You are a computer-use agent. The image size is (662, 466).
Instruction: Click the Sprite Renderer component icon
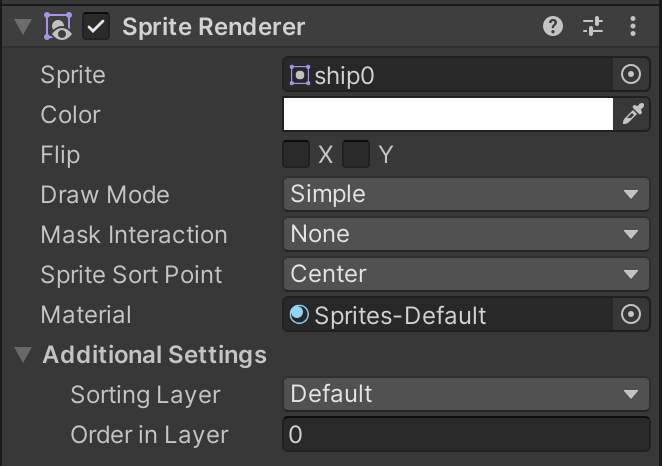(x=58, y=27)
